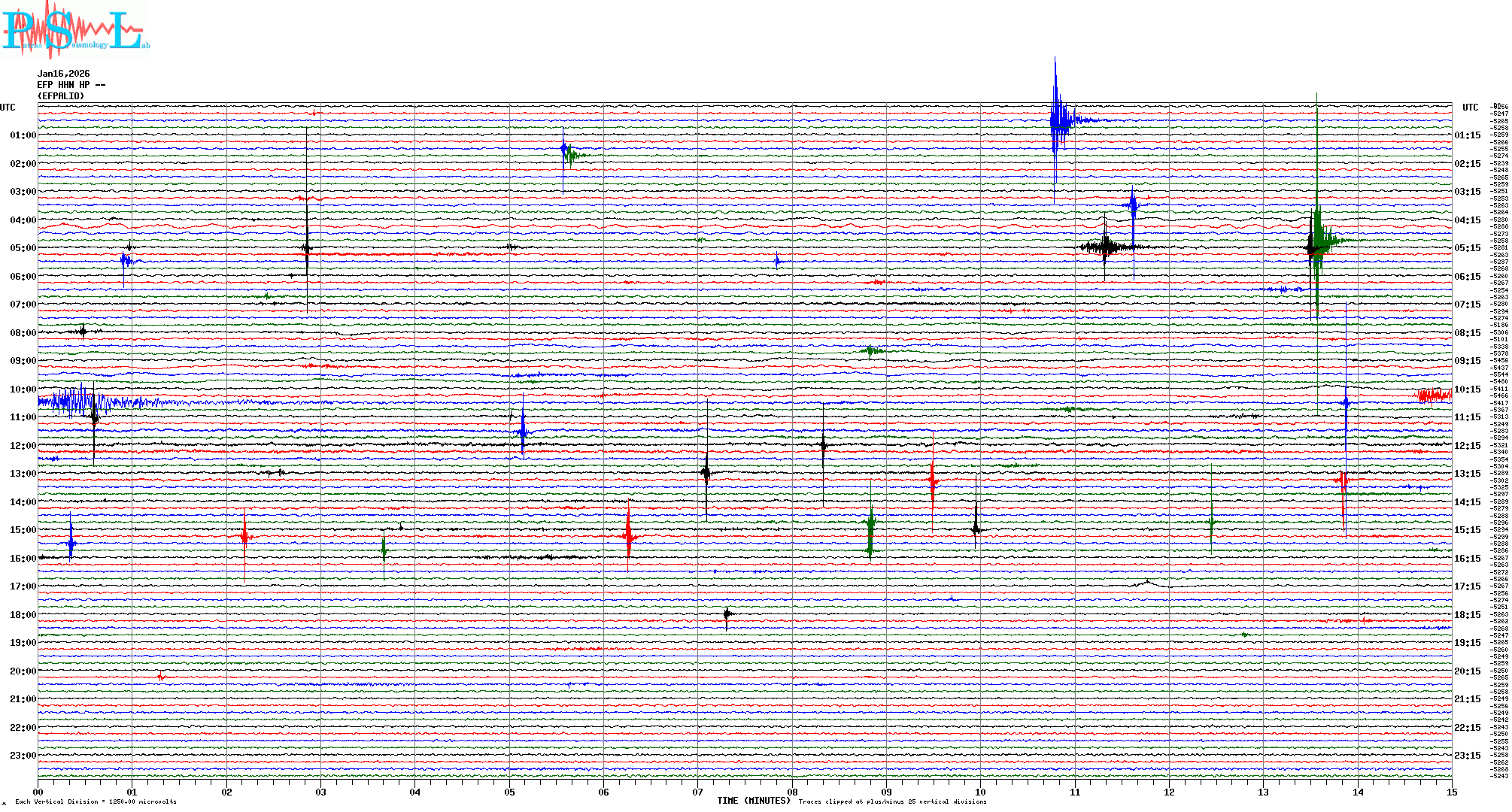Click the PSL seismology lab logo

[74, 30]
